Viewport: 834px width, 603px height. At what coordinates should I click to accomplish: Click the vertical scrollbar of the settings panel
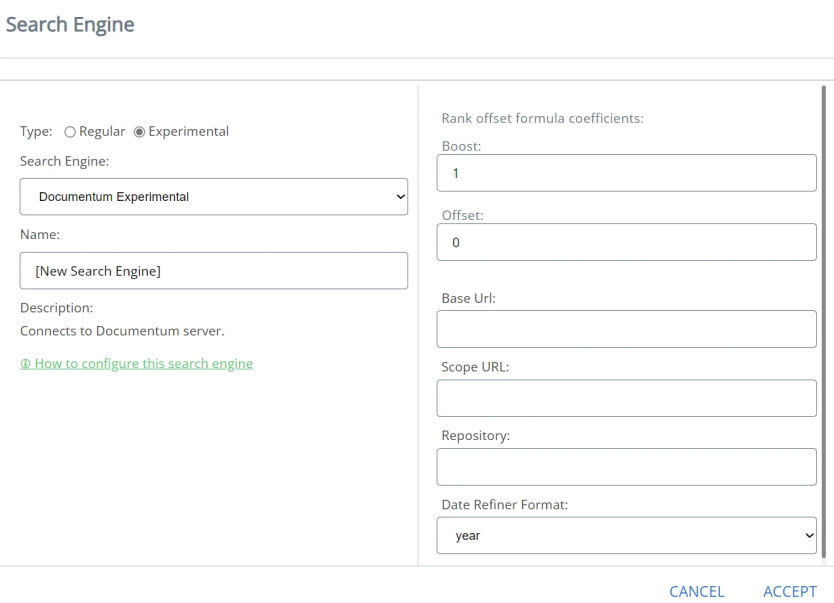click(823, 300)
